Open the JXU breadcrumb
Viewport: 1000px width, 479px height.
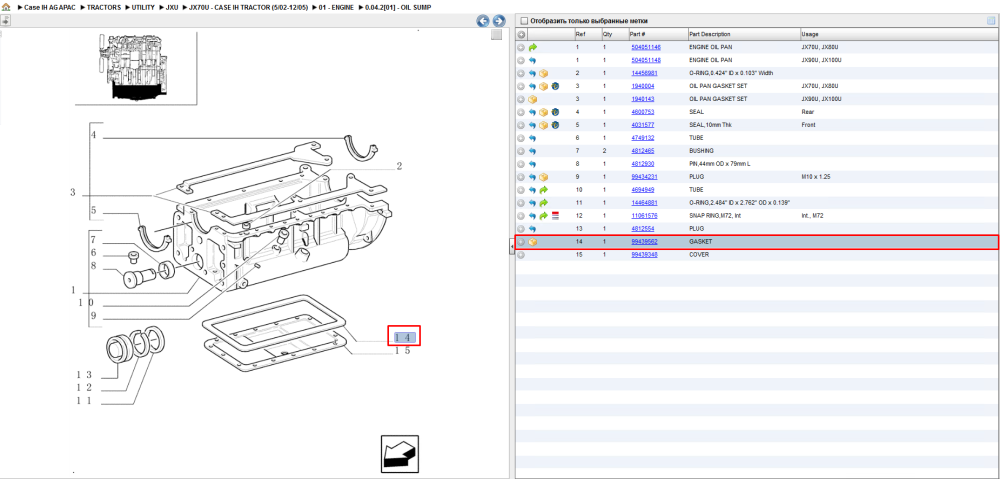(x=172, y=7)
